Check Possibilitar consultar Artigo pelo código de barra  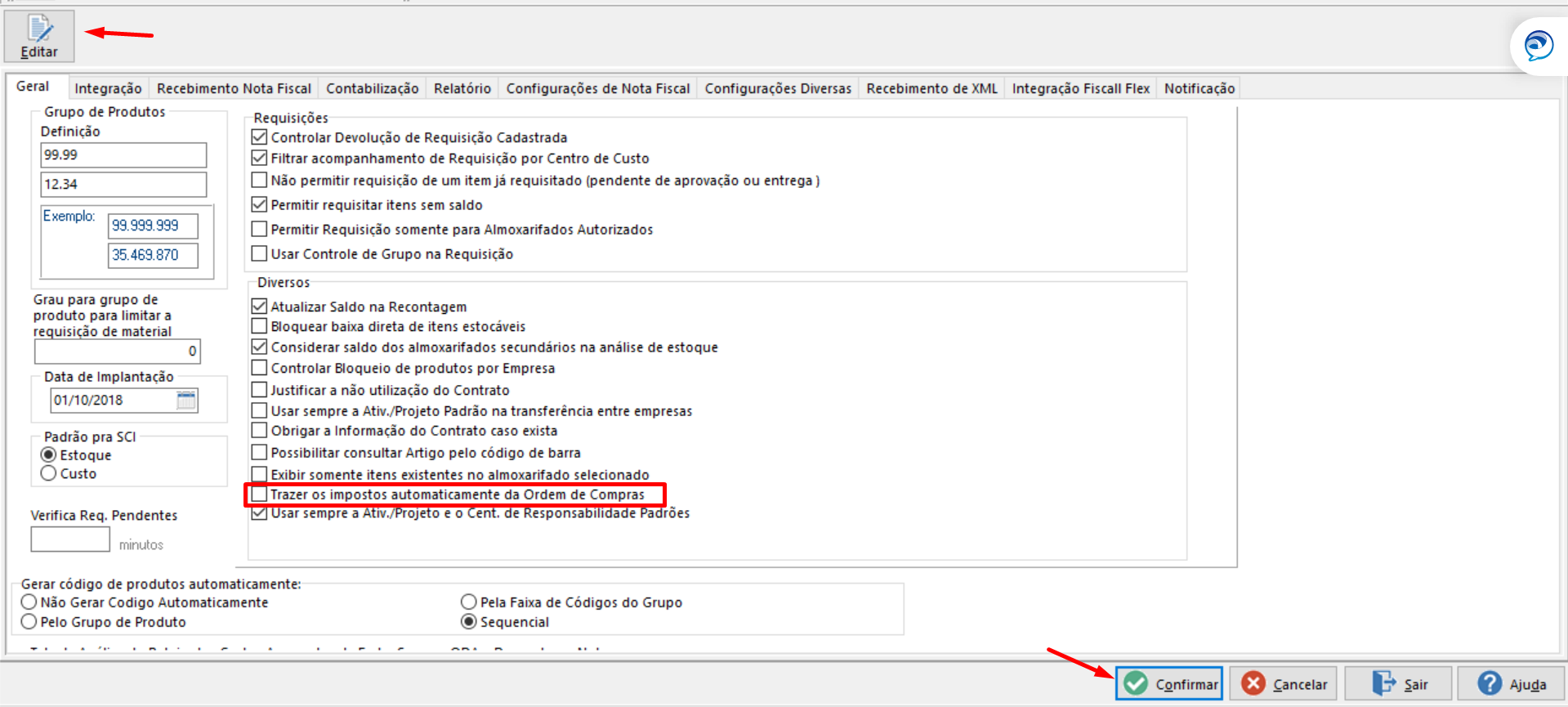pos(260,452)
